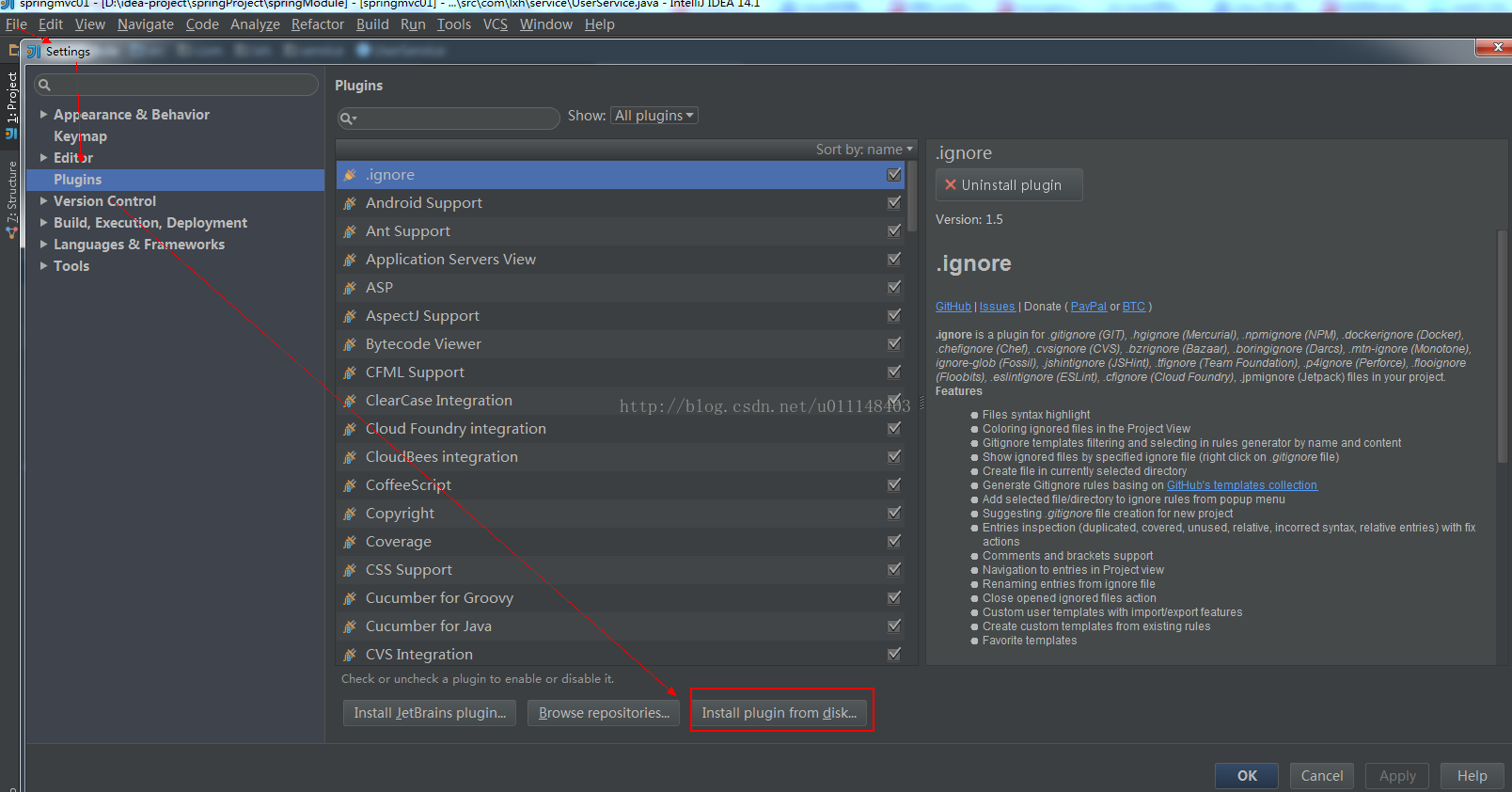Expand Appearance & Behavior settings node

(x=43, y=114)
